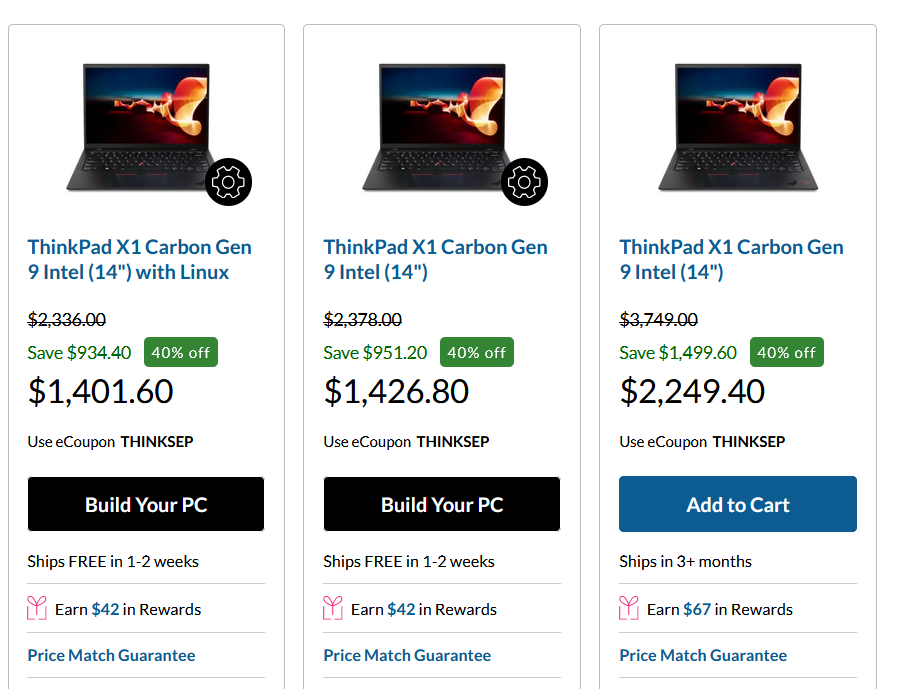Click Price Match Guarantee on the middle listing
897x689 pixels.
click(x=407, y=655)
